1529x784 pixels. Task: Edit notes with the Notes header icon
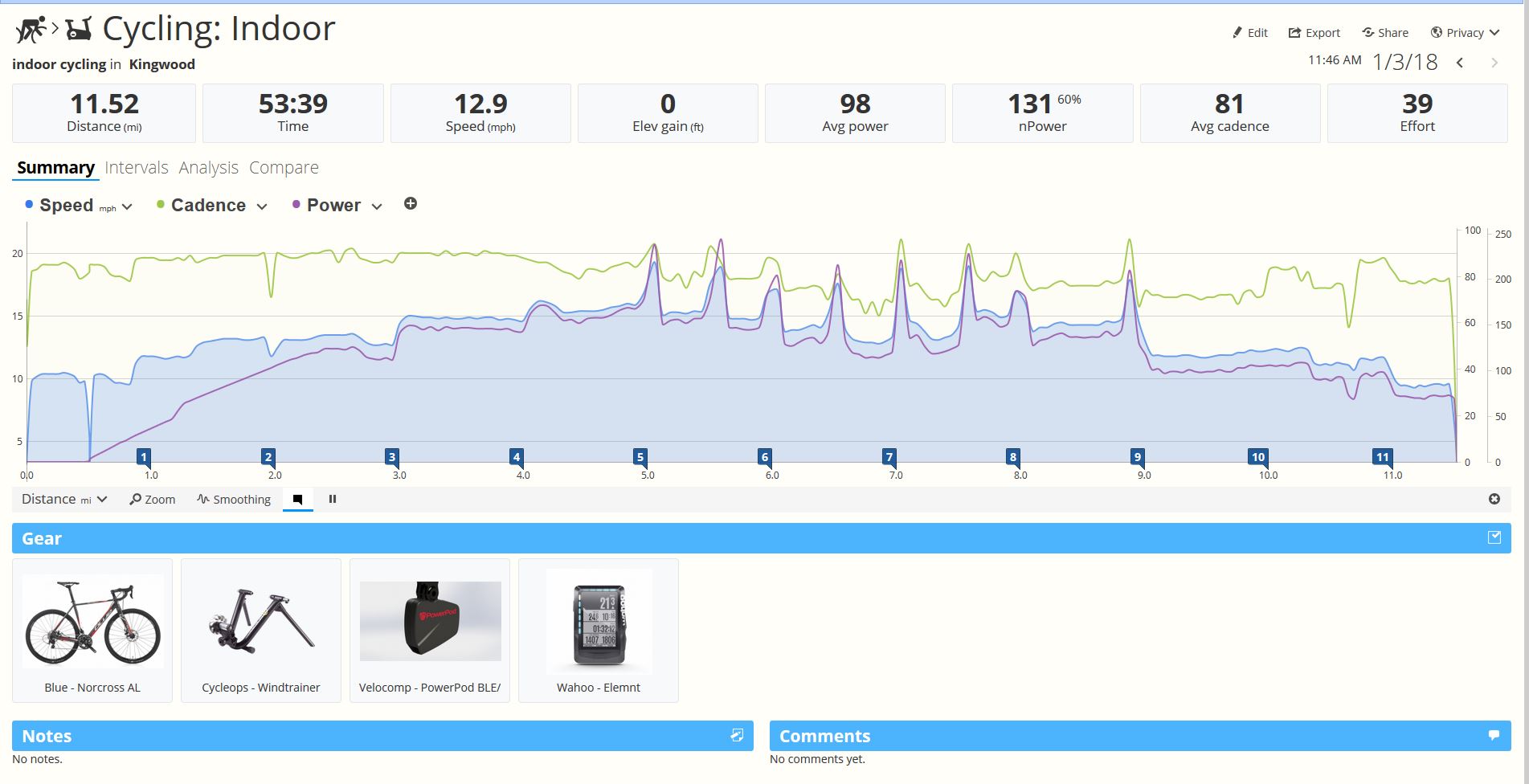coord(737,735)
